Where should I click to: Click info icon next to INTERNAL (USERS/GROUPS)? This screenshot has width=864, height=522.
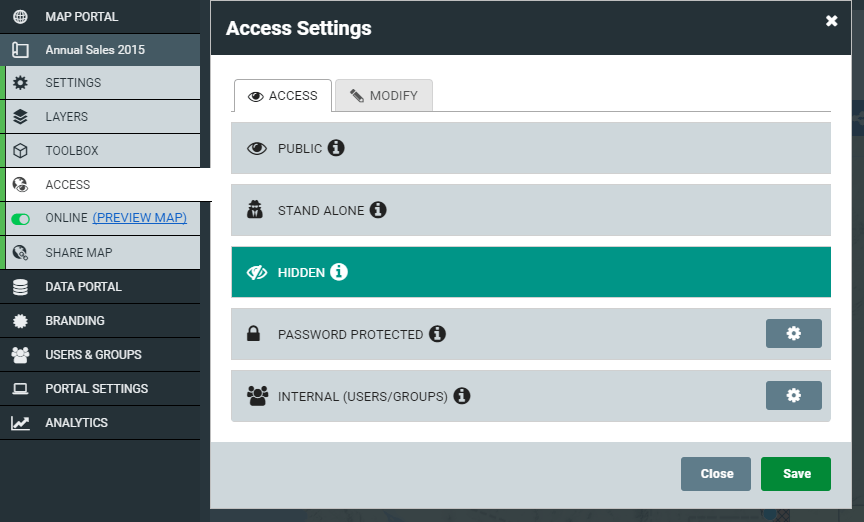pyautogui.click(x=462, y=396)
